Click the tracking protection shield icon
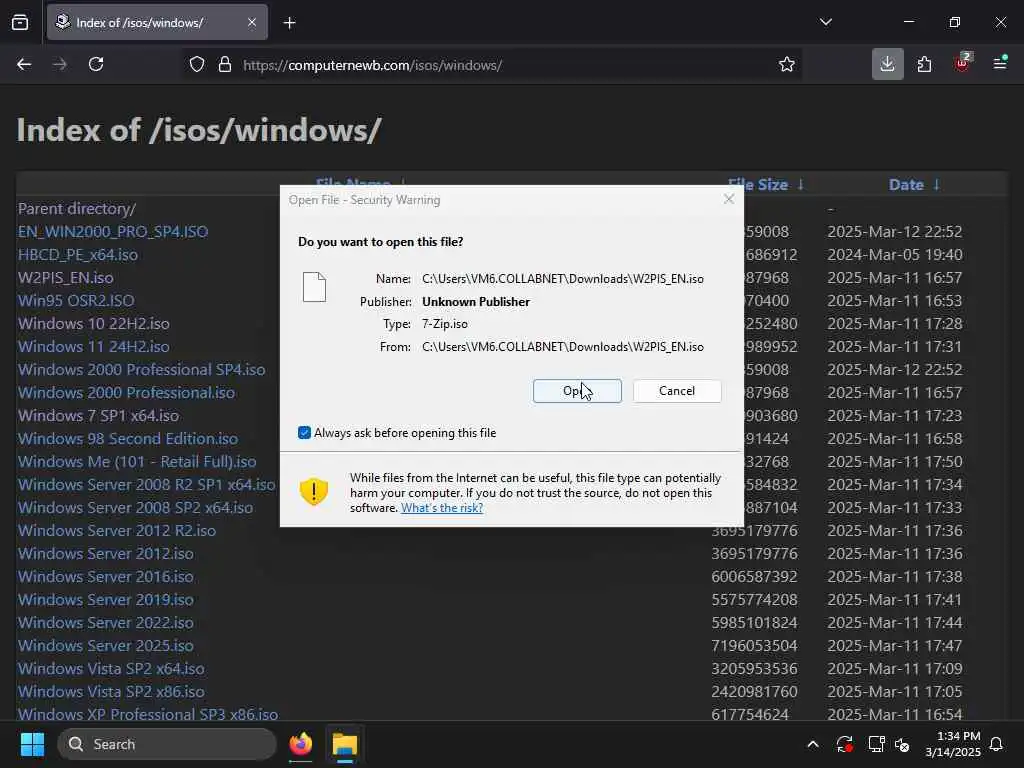The height and width of the screenshot is (768, 1024). point(197,65)
